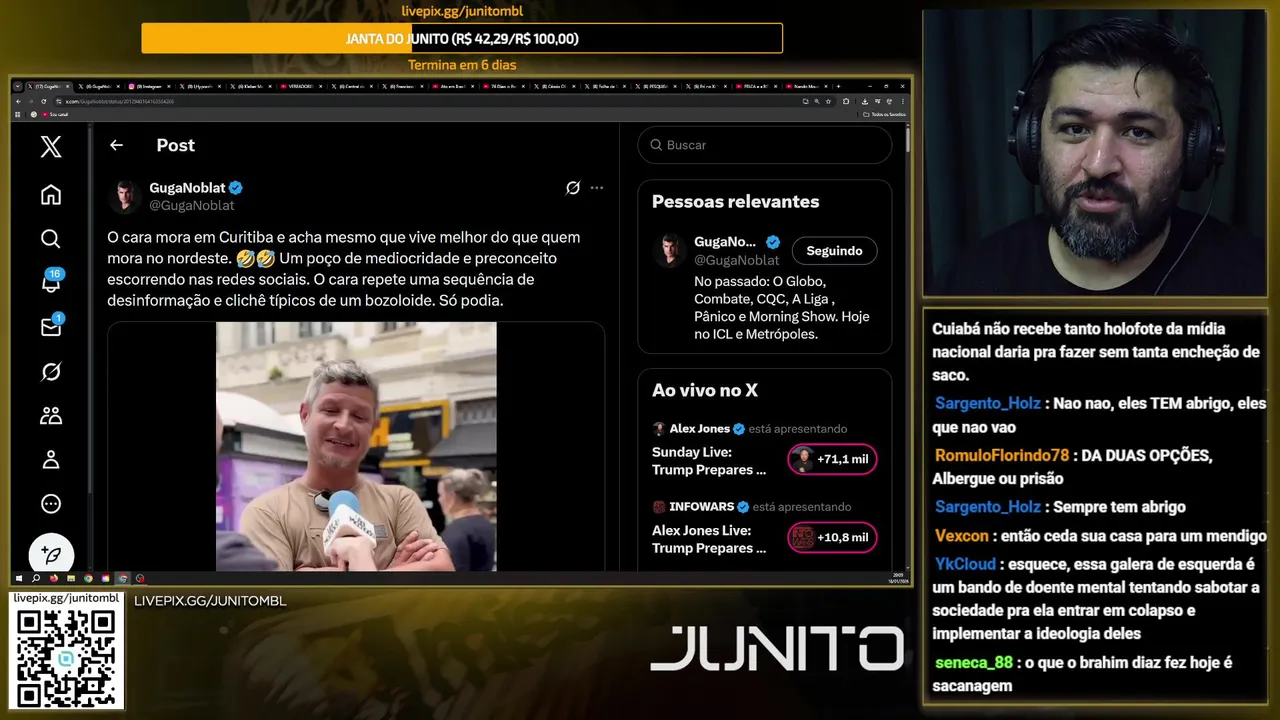Open a new browser tab with plus
This screenshot has height=720, width=1280.
click(838, 87)
